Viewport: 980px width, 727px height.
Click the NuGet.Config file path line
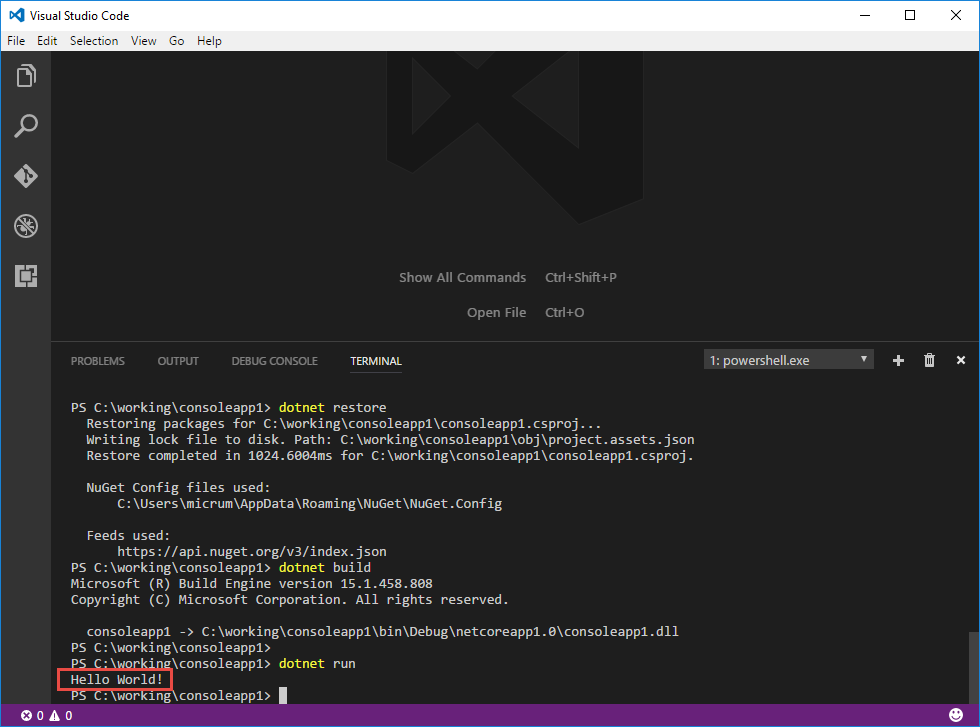pos(309,503)
